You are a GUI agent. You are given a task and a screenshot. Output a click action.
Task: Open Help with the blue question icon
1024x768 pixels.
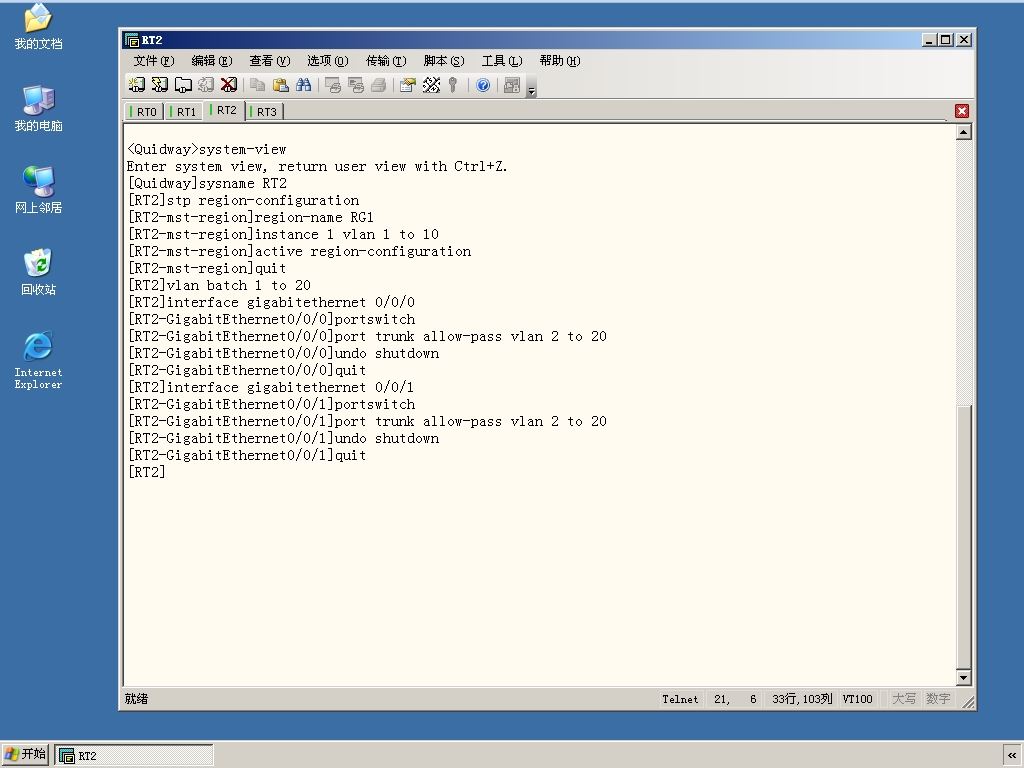483,85
